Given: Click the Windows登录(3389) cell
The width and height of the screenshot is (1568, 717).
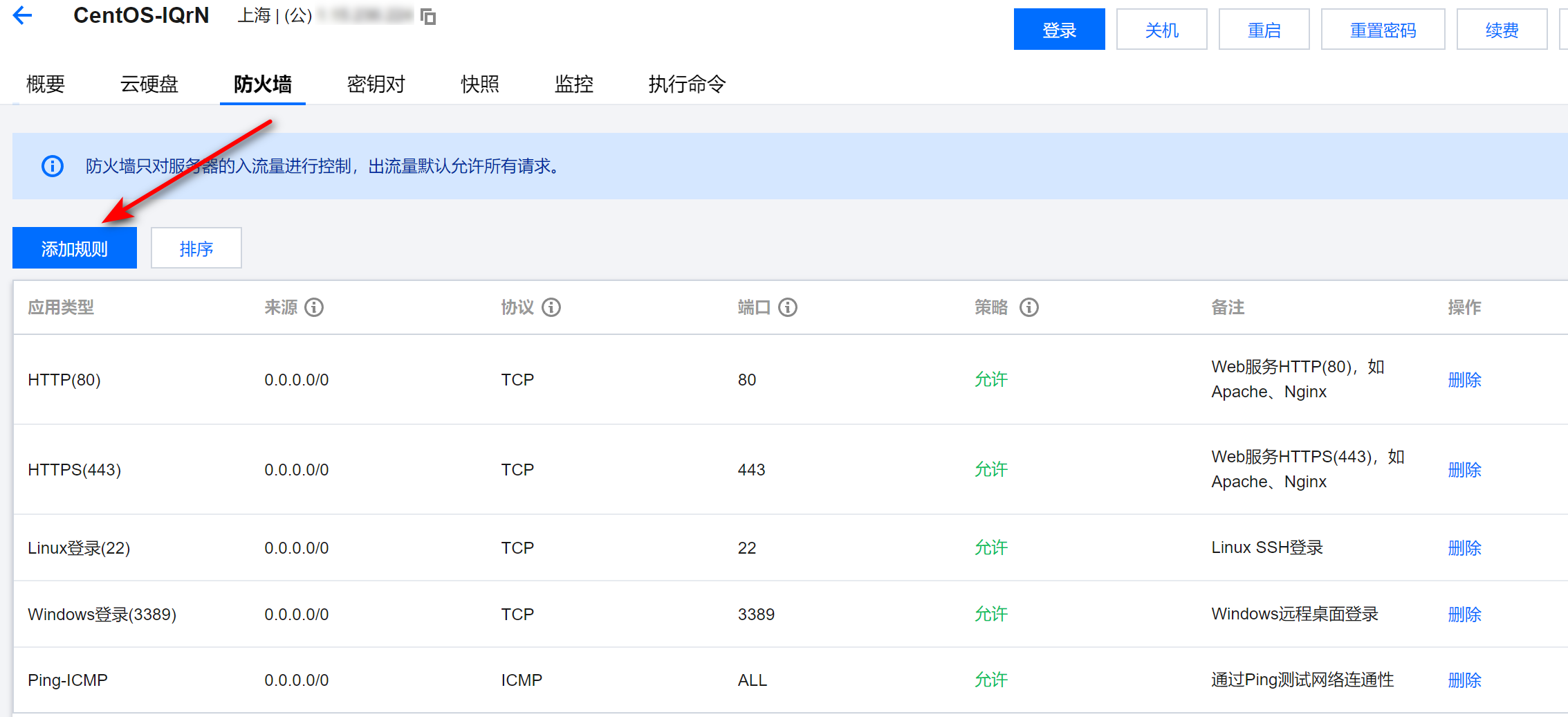Looking at the screenshot, I should point(102,615).
